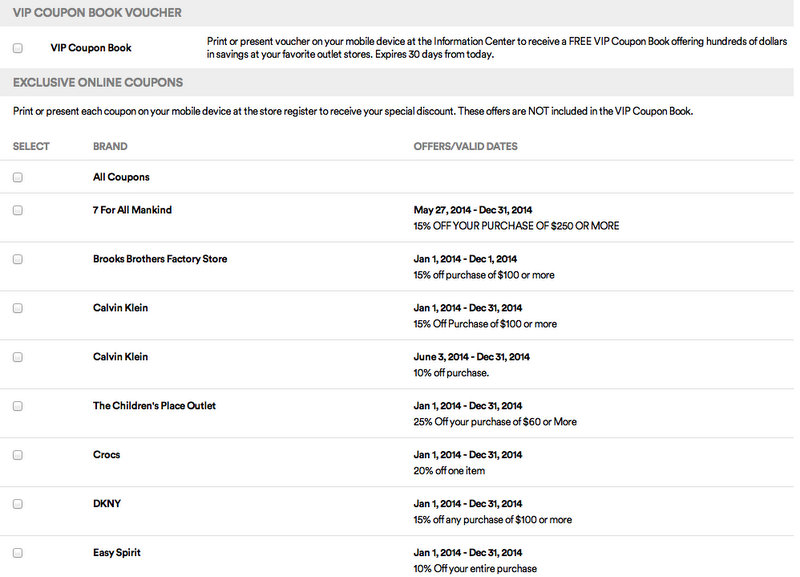
Task: Check The Children's Place Outlet coupon box
Action: pos(18,406)
